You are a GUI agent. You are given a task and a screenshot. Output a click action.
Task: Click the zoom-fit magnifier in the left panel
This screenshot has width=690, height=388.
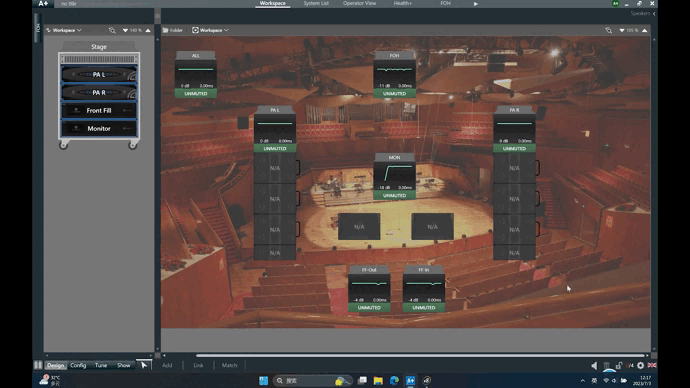(x=112, y=30)
